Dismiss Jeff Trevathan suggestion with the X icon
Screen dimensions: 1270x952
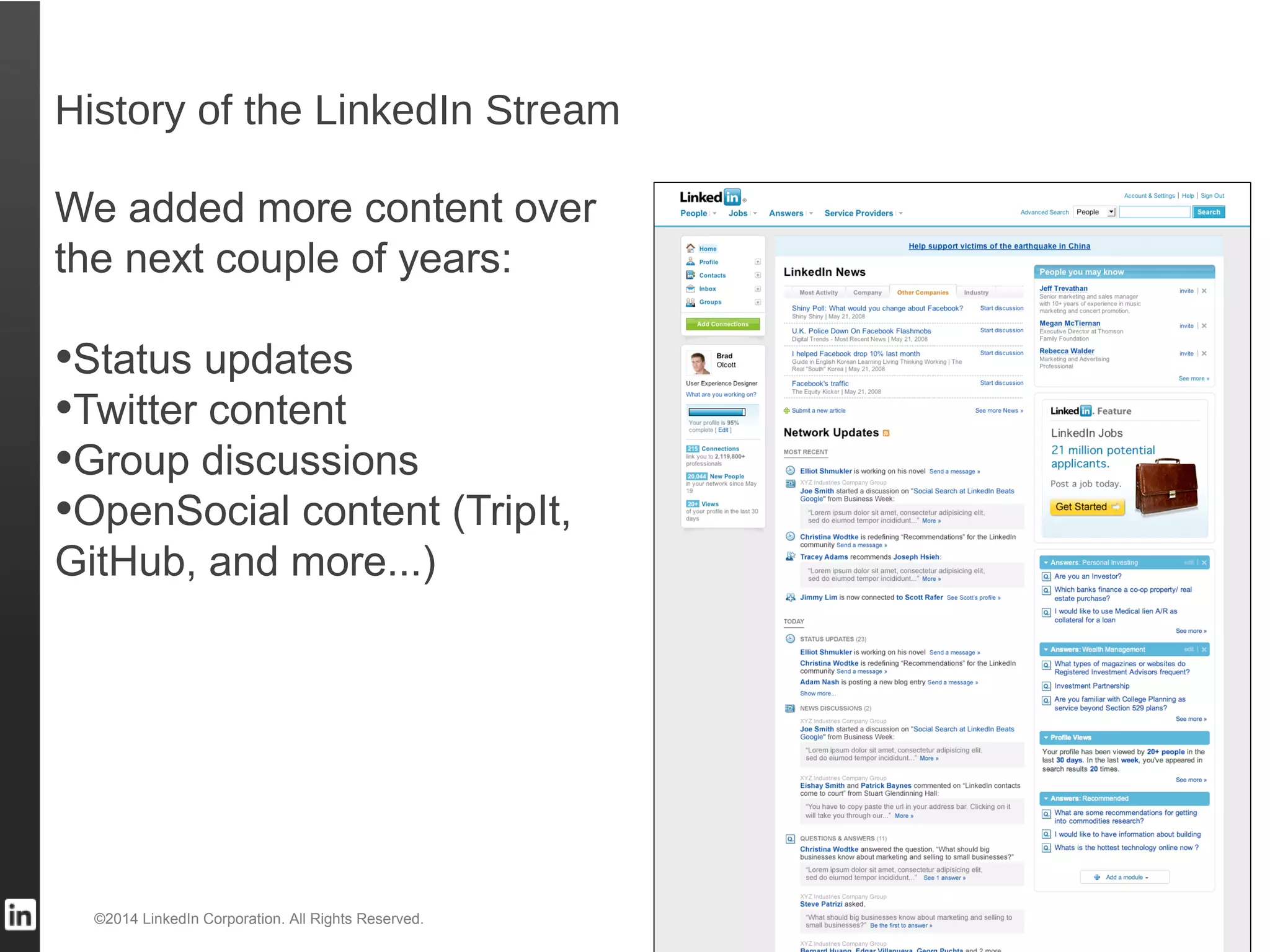click(x=1204, y=291)
